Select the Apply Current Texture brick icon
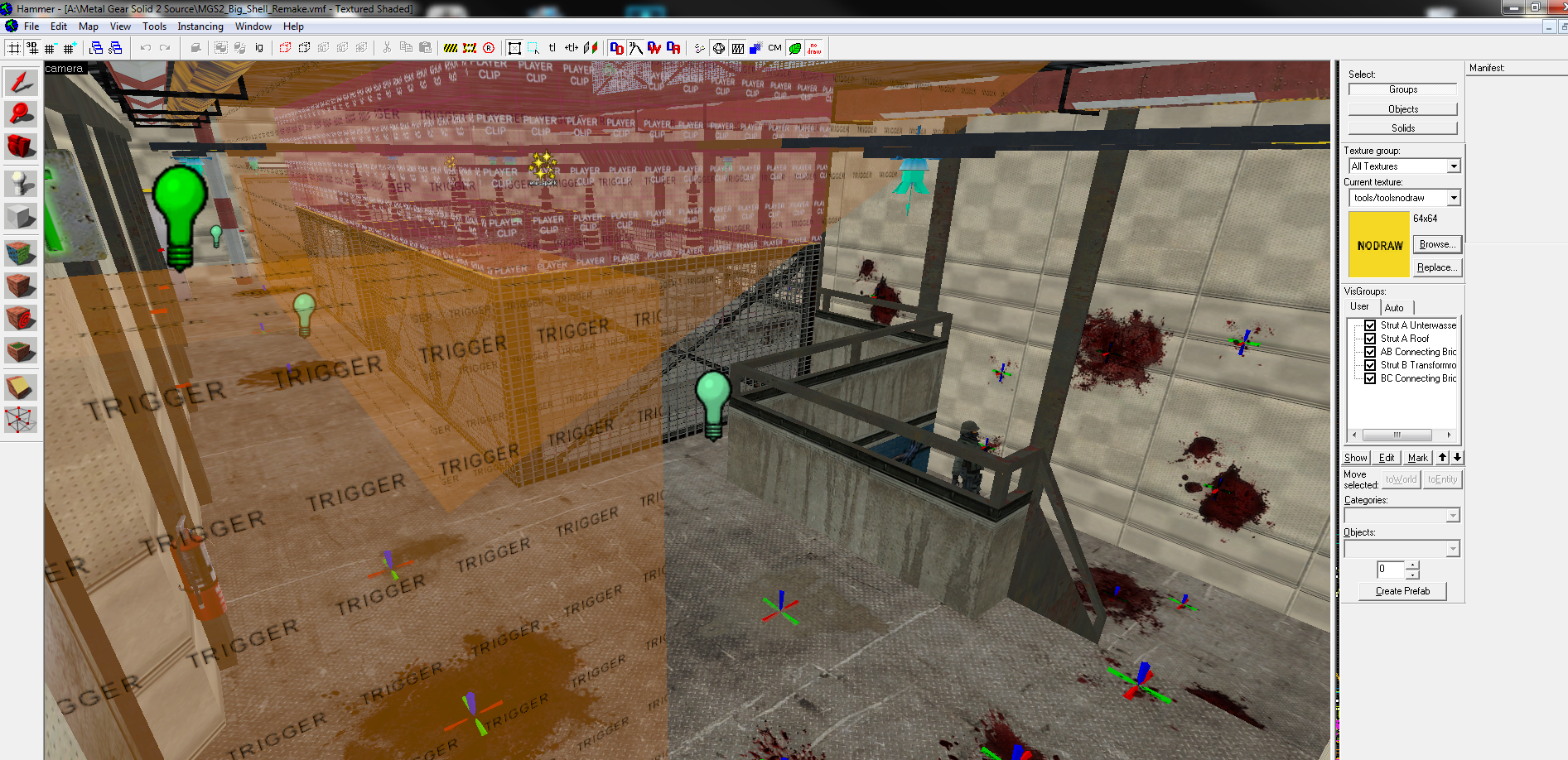Image resolution: width=1568 pixels, height=760 pixels. [21, 286]
